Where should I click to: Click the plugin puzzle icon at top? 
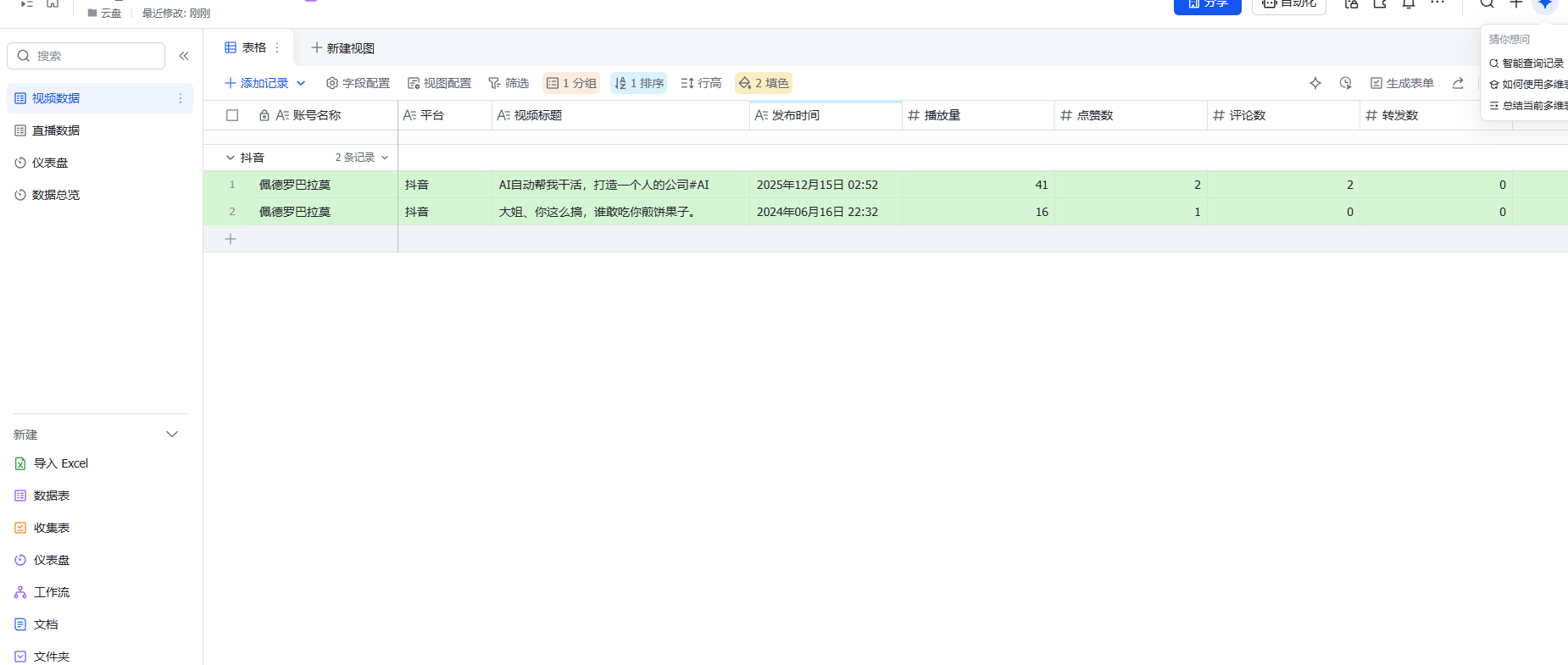pyautogui.click(x=1380, y=4)
